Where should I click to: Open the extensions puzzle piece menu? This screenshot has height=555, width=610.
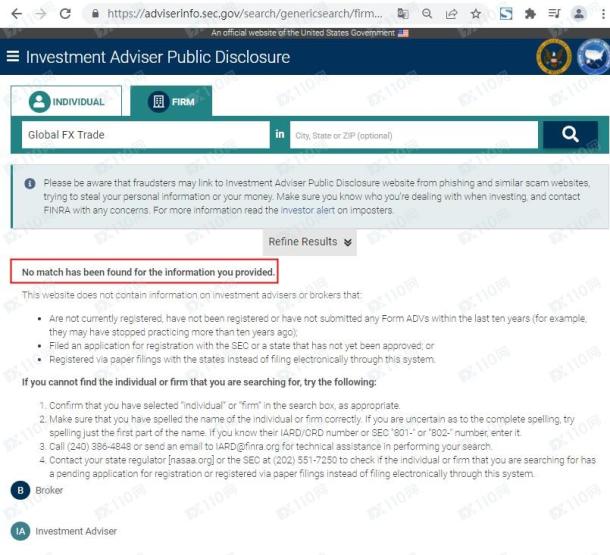pyautogui.click(x=530, y=14)
